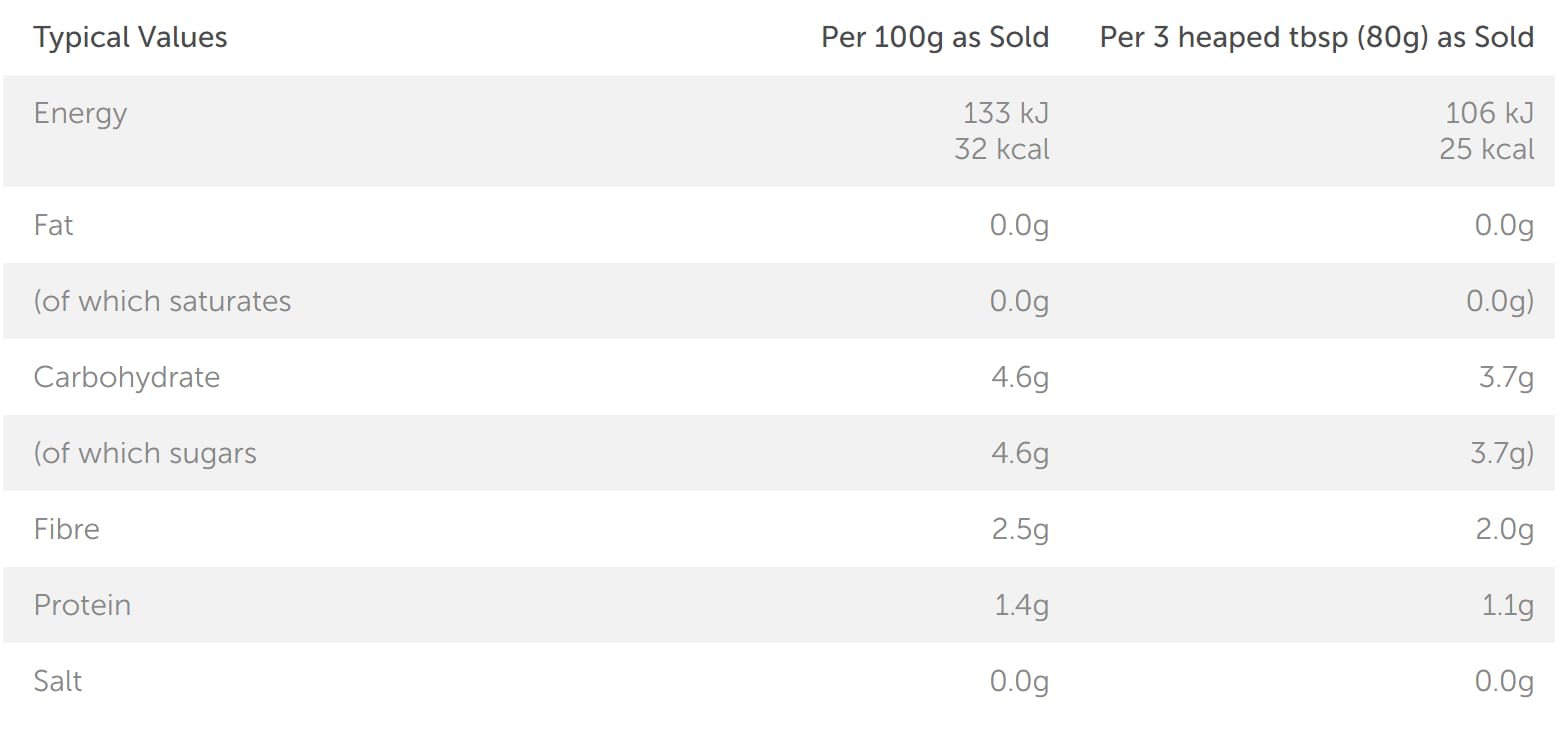Image resolution: width=1560 pixels, height=730 pixels.
Task: Click Fibre's '2.0g' per-serving value
Action: 1504,529
